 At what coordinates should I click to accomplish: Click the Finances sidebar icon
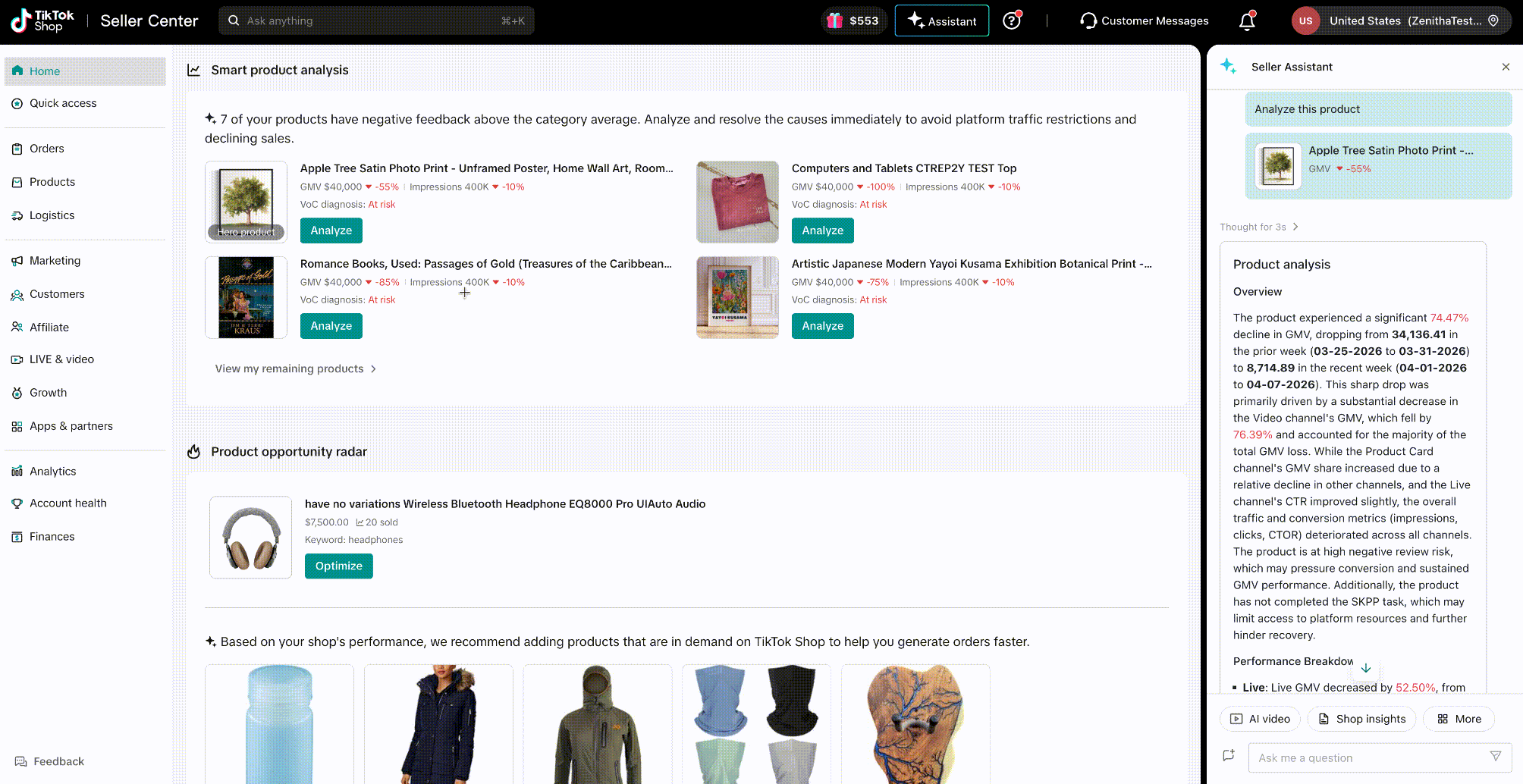[17, 537]
